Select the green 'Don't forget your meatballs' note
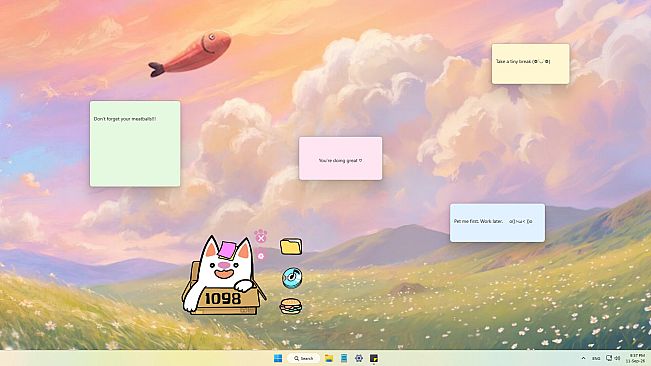 coord(135,144)
